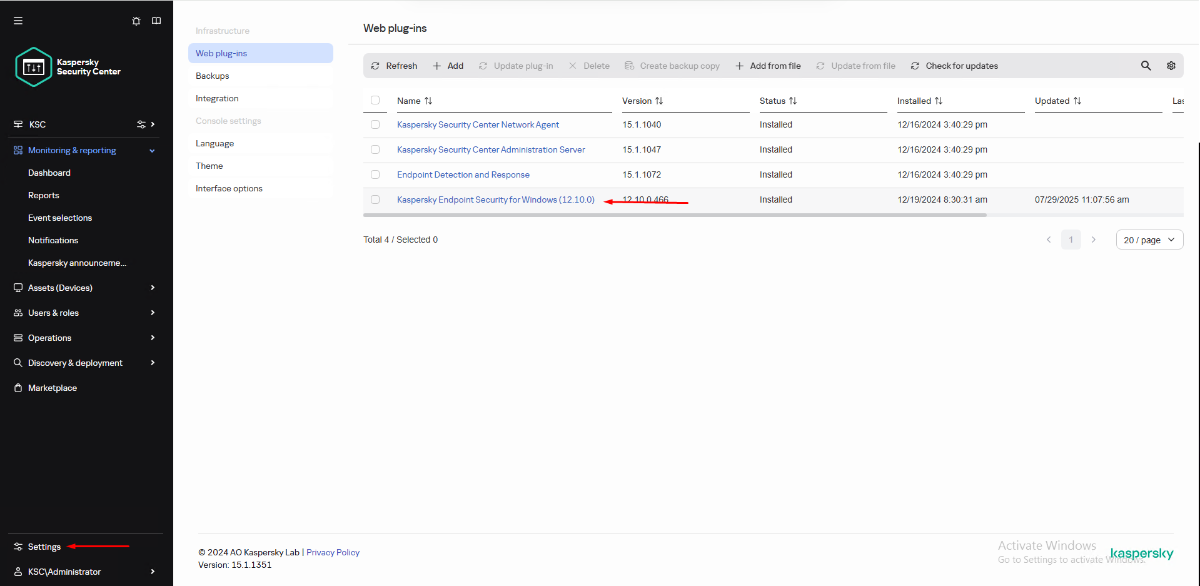Expand KSC\Administrator account menu
This screenshot has width=1200, height=586.
click(152, 572)
